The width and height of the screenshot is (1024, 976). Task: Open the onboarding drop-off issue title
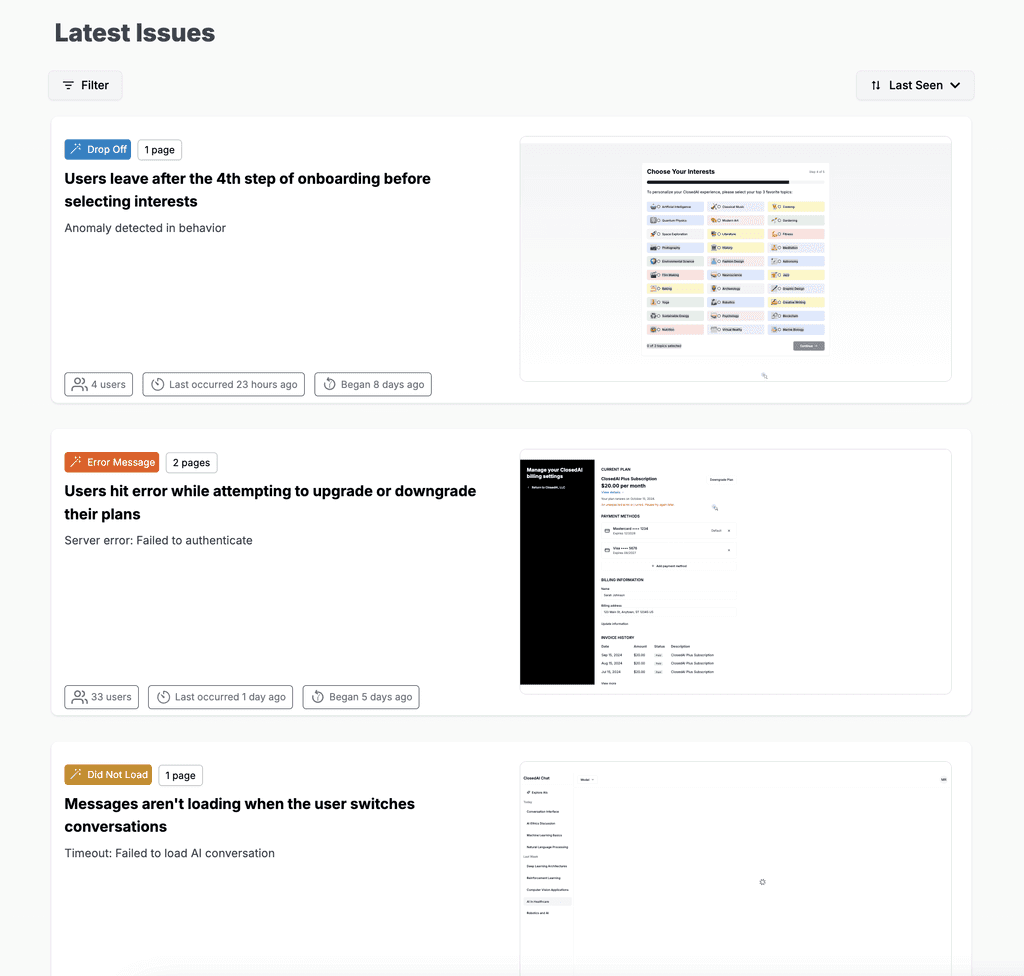[x=247, y=189]
